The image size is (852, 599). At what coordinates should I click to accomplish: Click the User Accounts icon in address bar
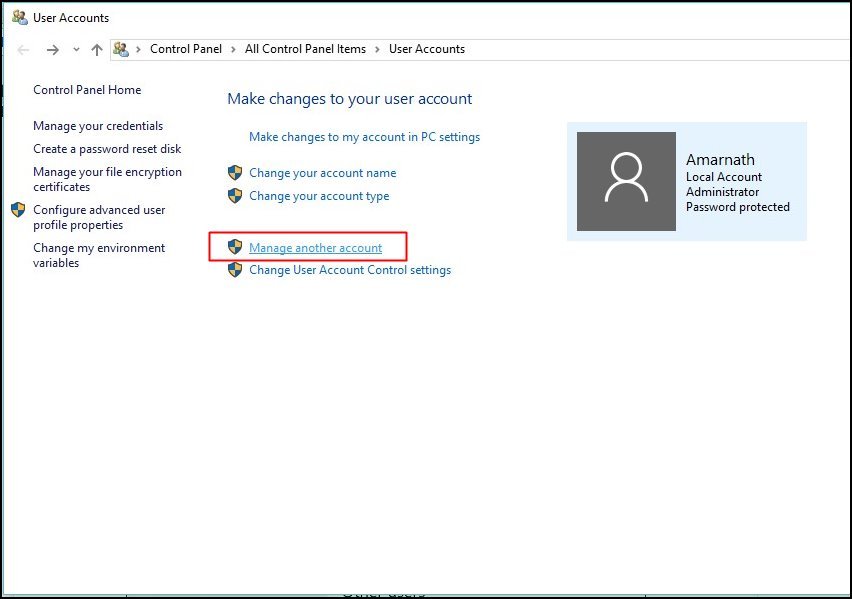(x=121, y=49)
